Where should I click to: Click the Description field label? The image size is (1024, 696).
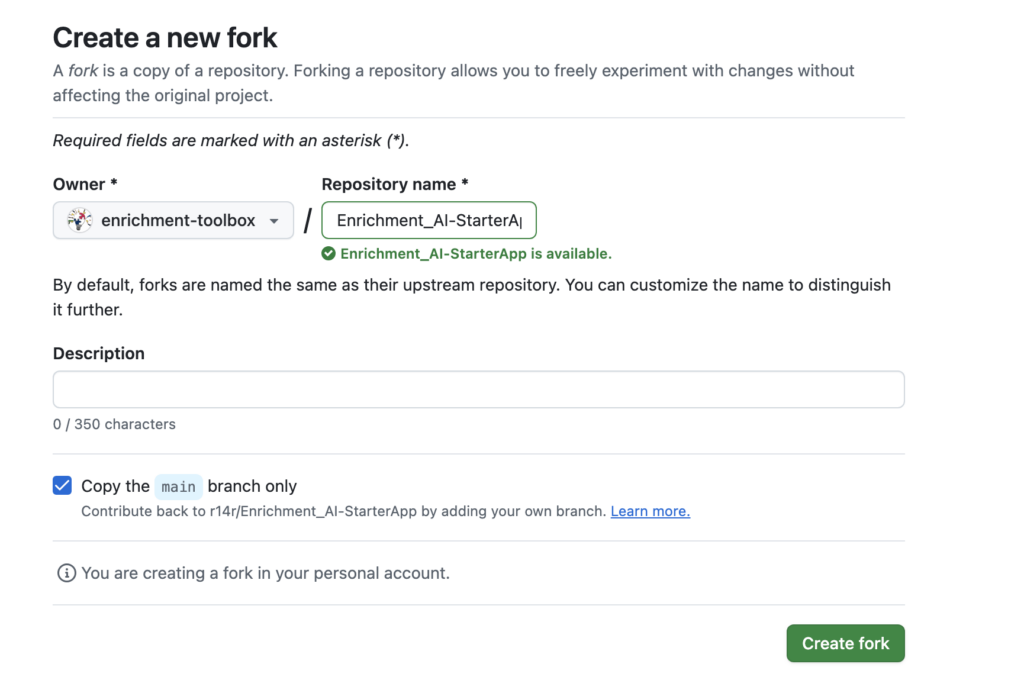click(x=99, y=353)
